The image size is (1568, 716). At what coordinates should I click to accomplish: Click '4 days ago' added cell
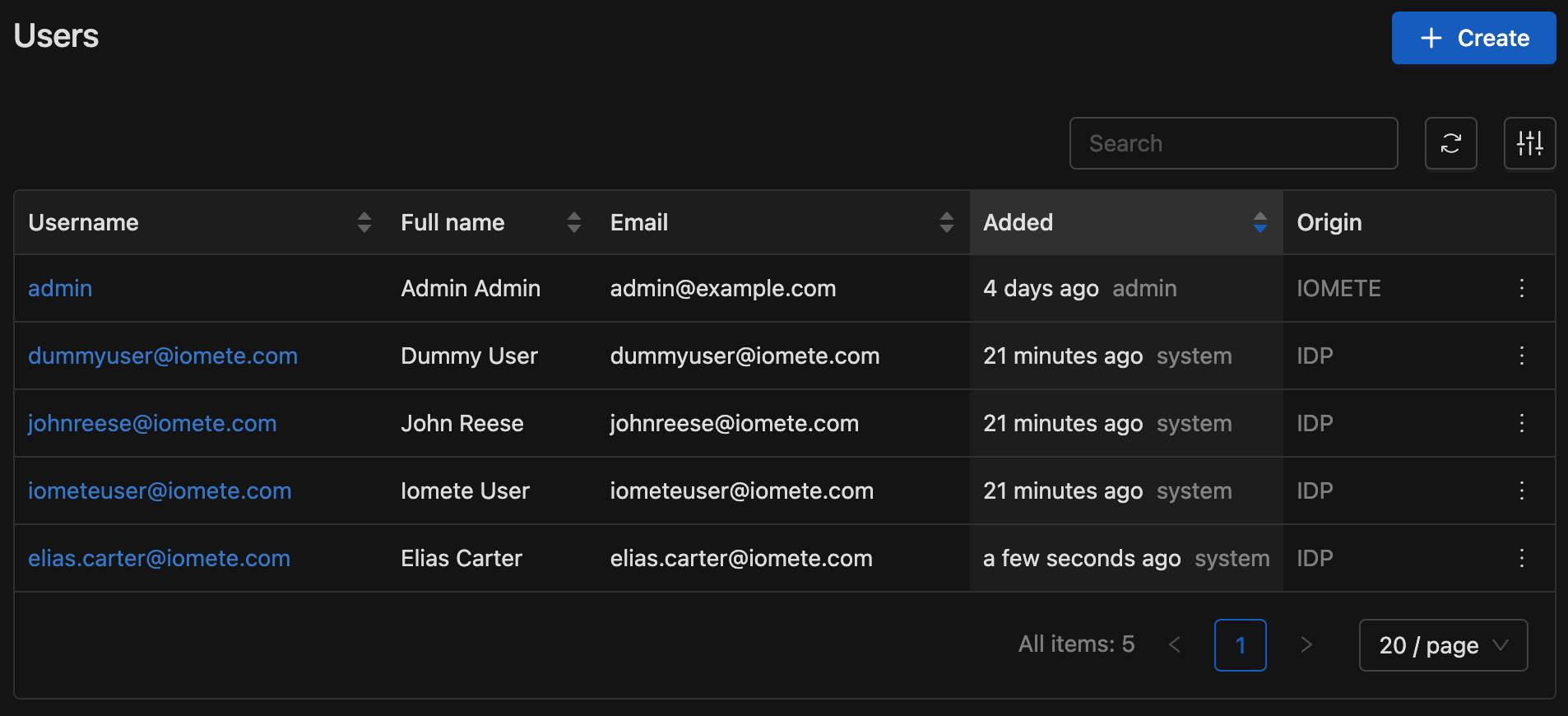pyautogui.click(x=1041, y=288)
